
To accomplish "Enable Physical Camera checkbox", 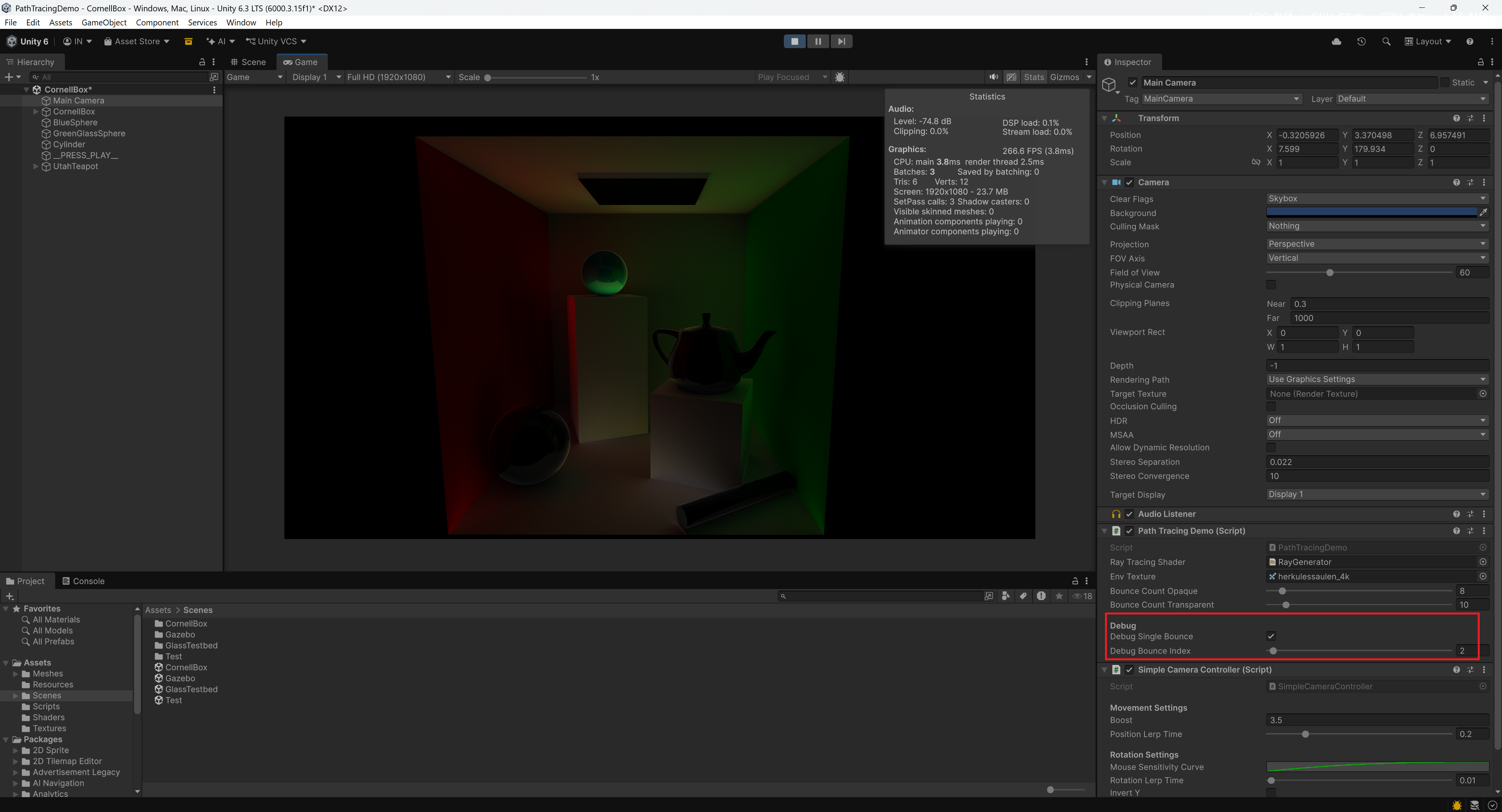I will click(x=1271, y=285).
